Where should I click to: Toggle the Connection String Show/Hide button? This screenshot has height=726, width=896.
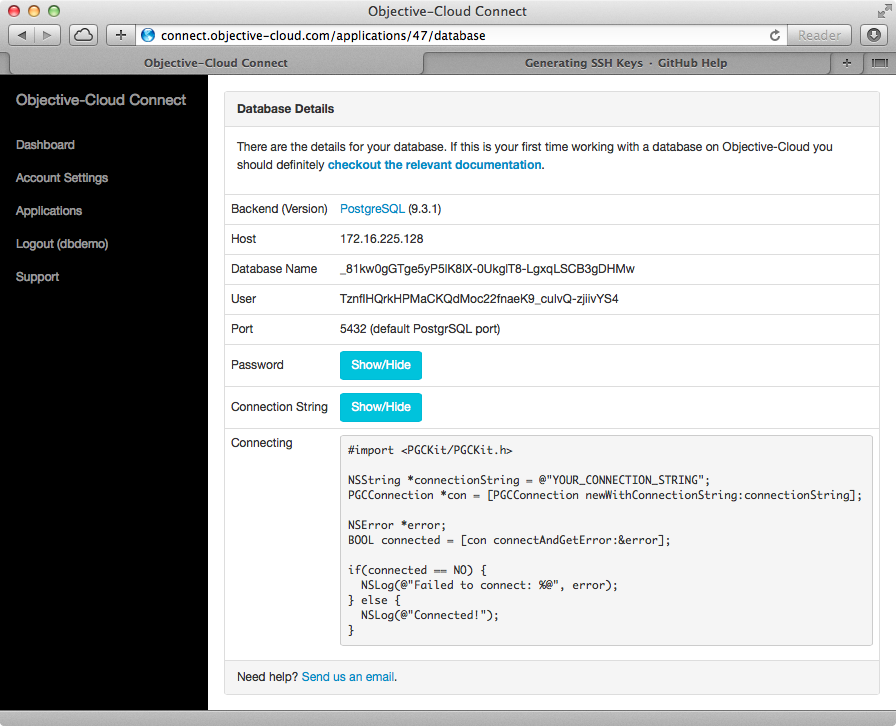click(x=381, y=407)
